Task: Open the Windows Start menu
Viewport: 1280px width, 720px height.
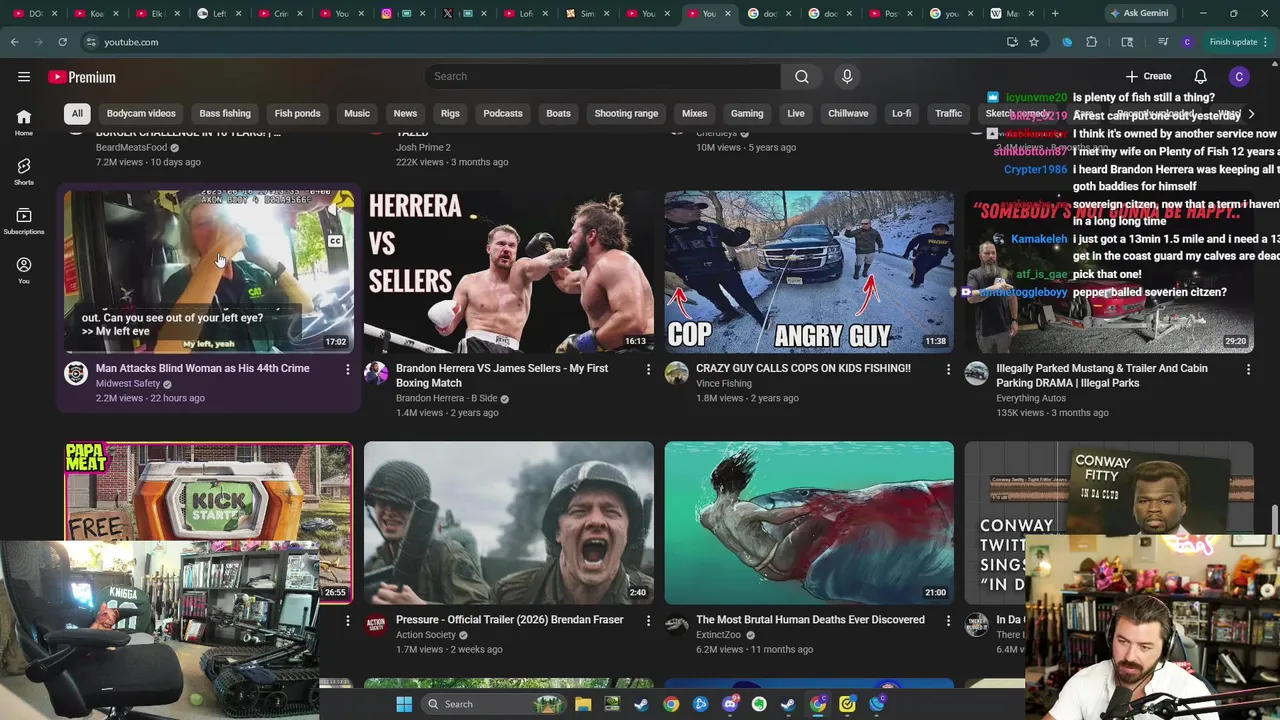Action: (x=404, y=704)
